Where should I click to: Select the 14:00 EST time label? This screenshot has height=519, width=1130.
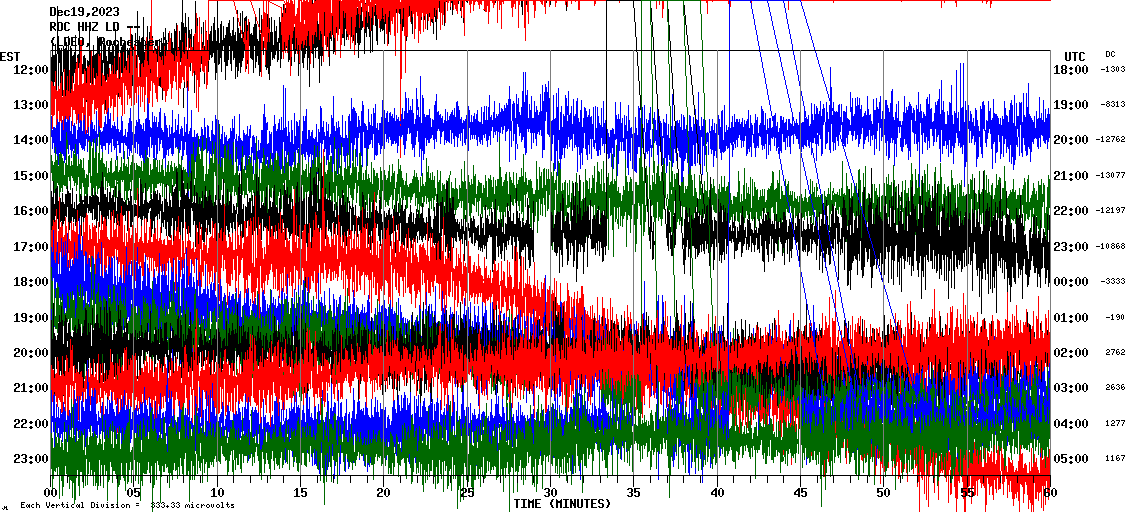31,140
